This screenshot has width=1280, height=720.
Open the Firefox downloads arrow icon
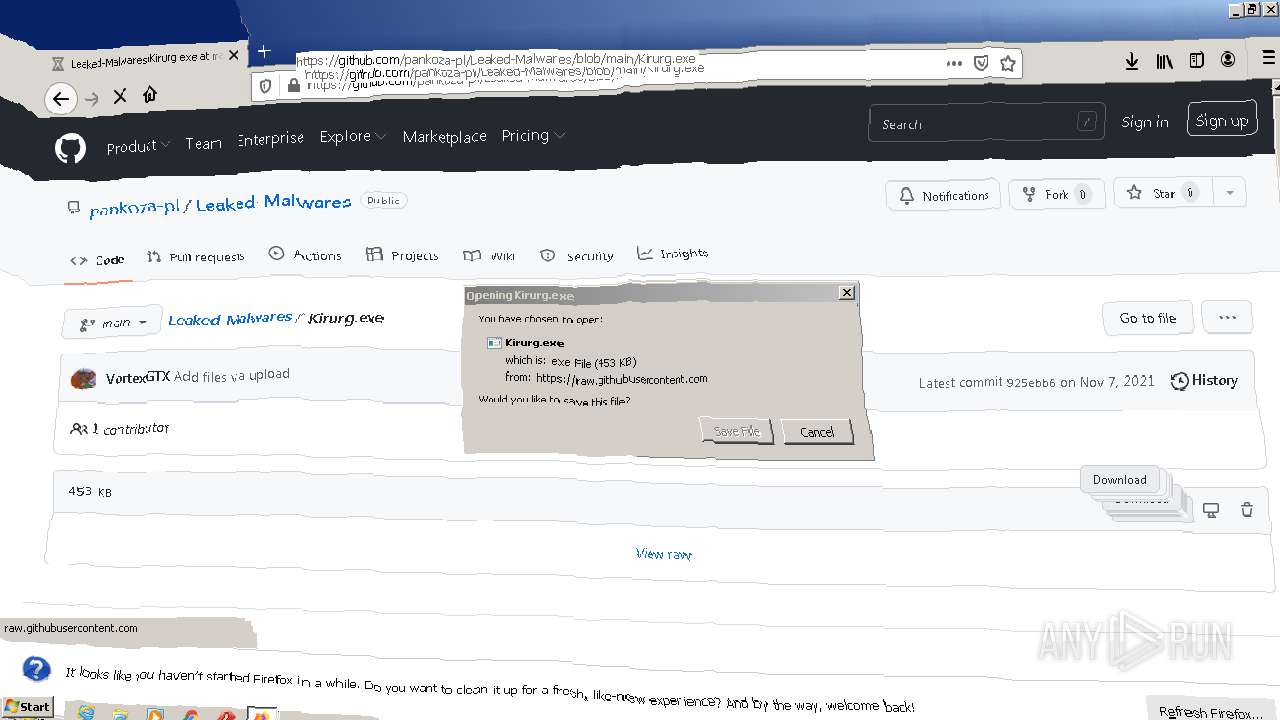pyautogui.click(x=1132, y=61)
